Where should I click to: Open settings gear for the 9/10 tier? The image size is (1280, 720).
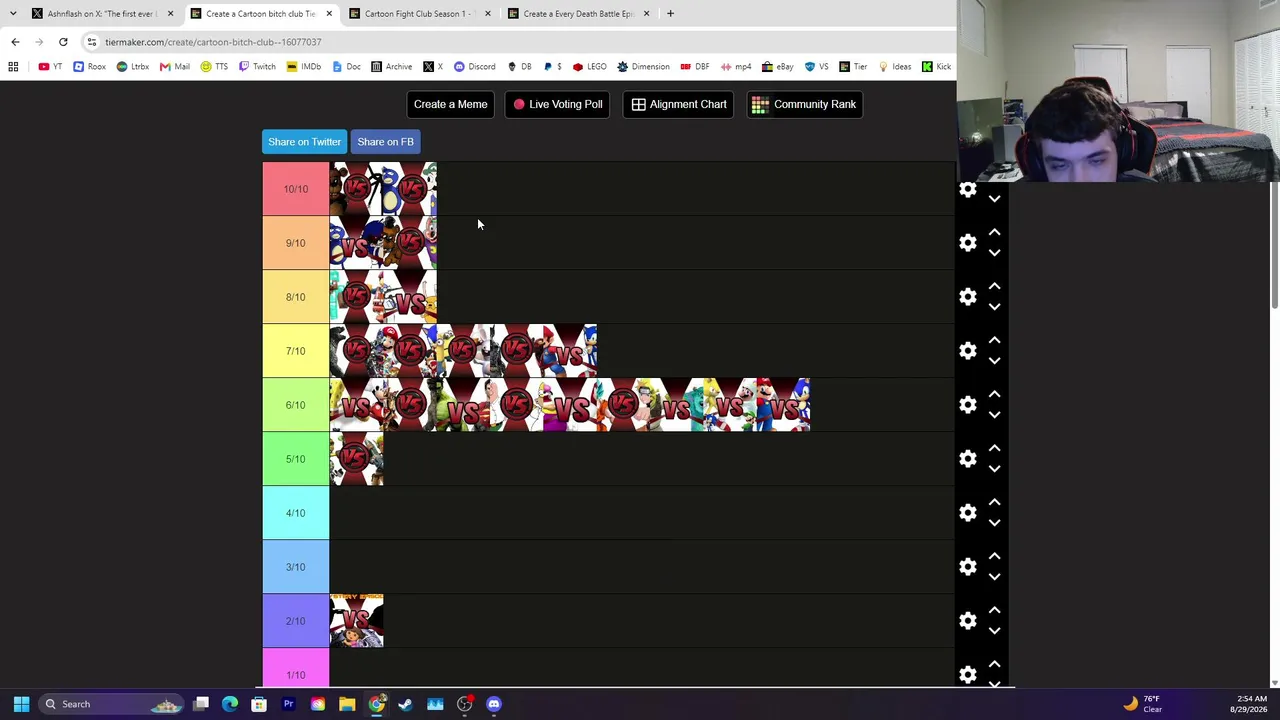[968, 243]
